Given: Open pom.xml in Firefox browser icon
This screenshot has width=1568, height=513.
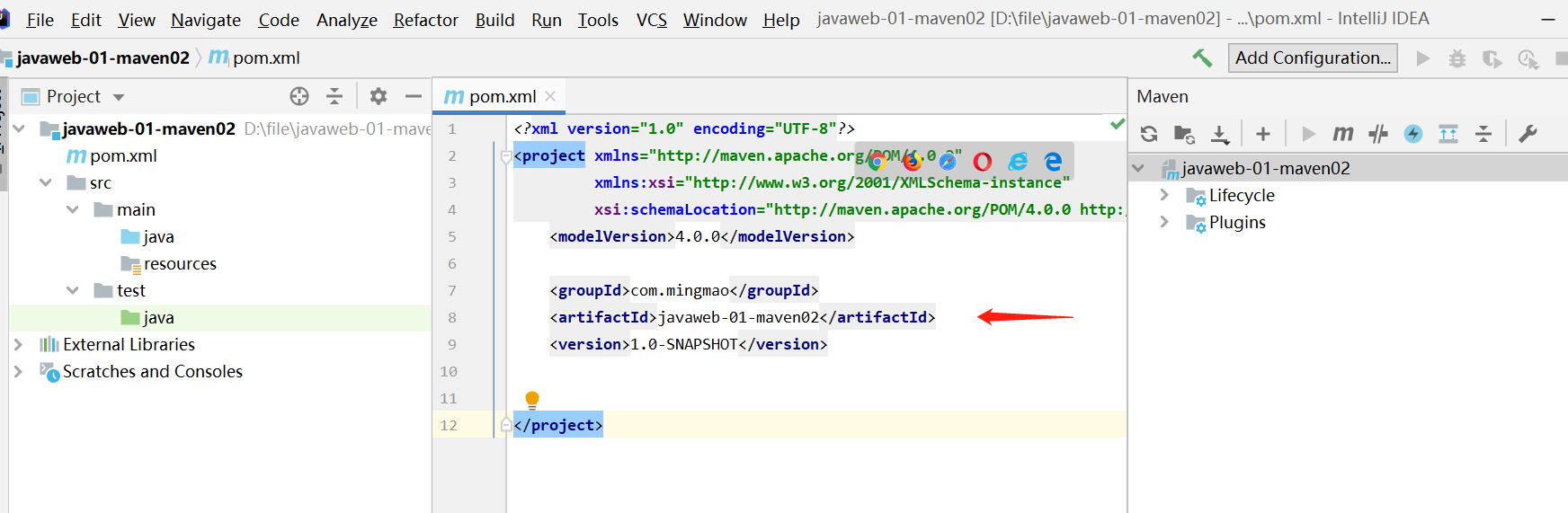Looking at the screenshot, I should pos(913,161).
